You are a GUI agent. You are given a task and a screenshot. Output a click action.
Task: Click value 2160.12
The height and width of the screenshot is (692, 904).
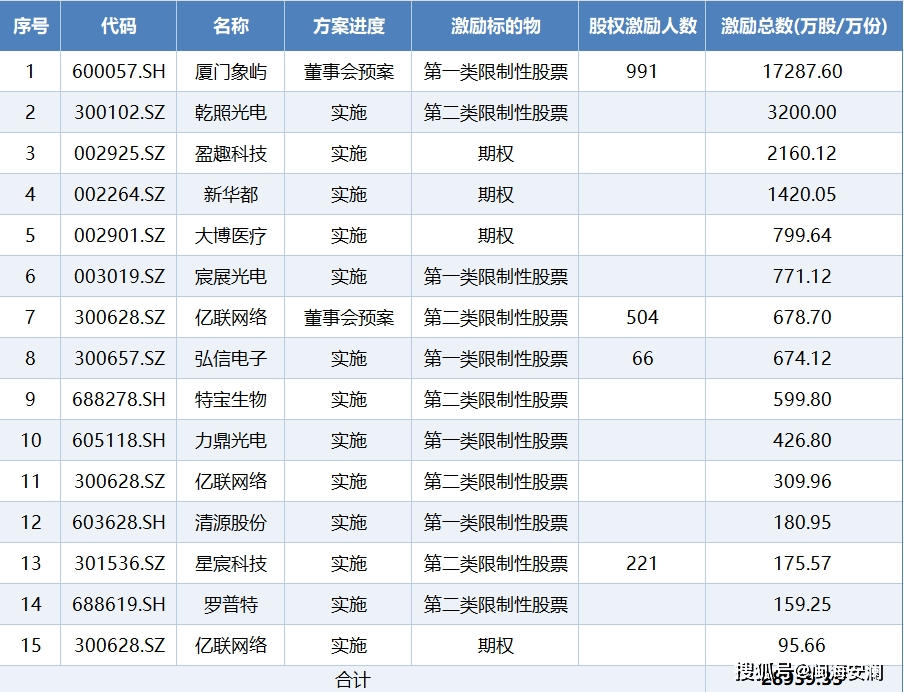[802, 153]
